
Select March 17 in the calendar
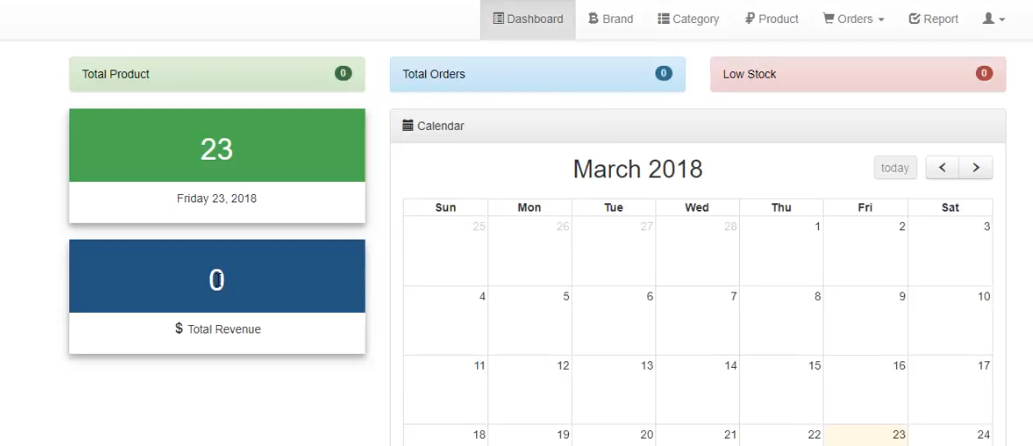click(x=950, y=390)
